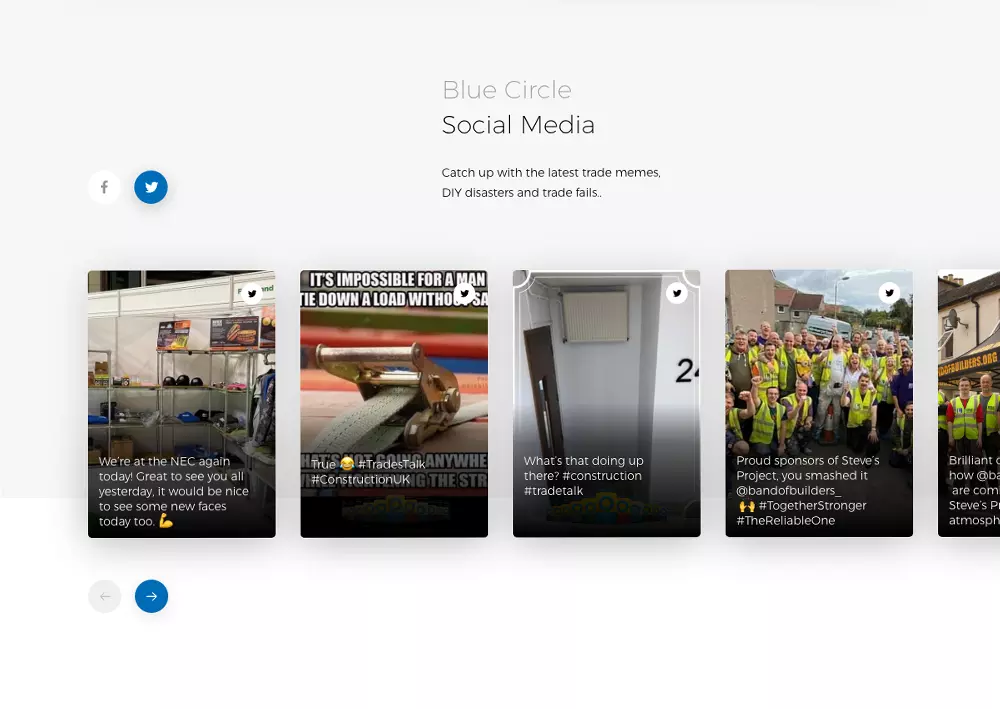Switch feed to Facebook icon
This screenshot has width=1000, height=709.
pos(104,187)
